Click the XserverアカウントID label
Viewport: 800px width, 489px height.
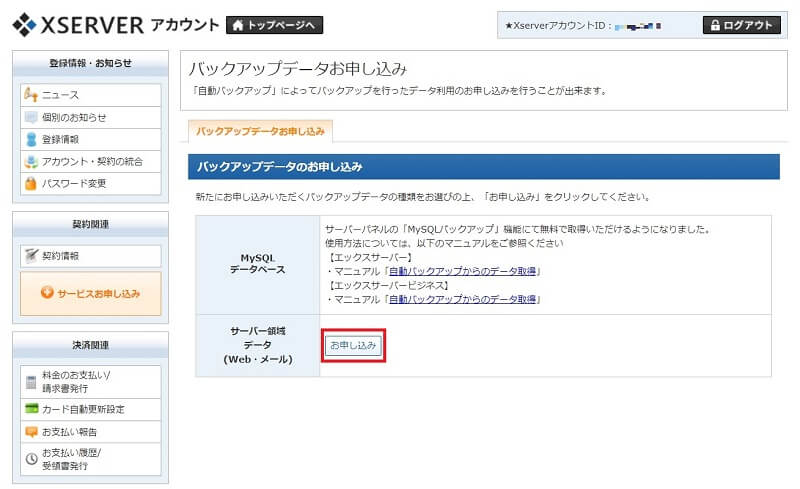click(x=558, y=25)
